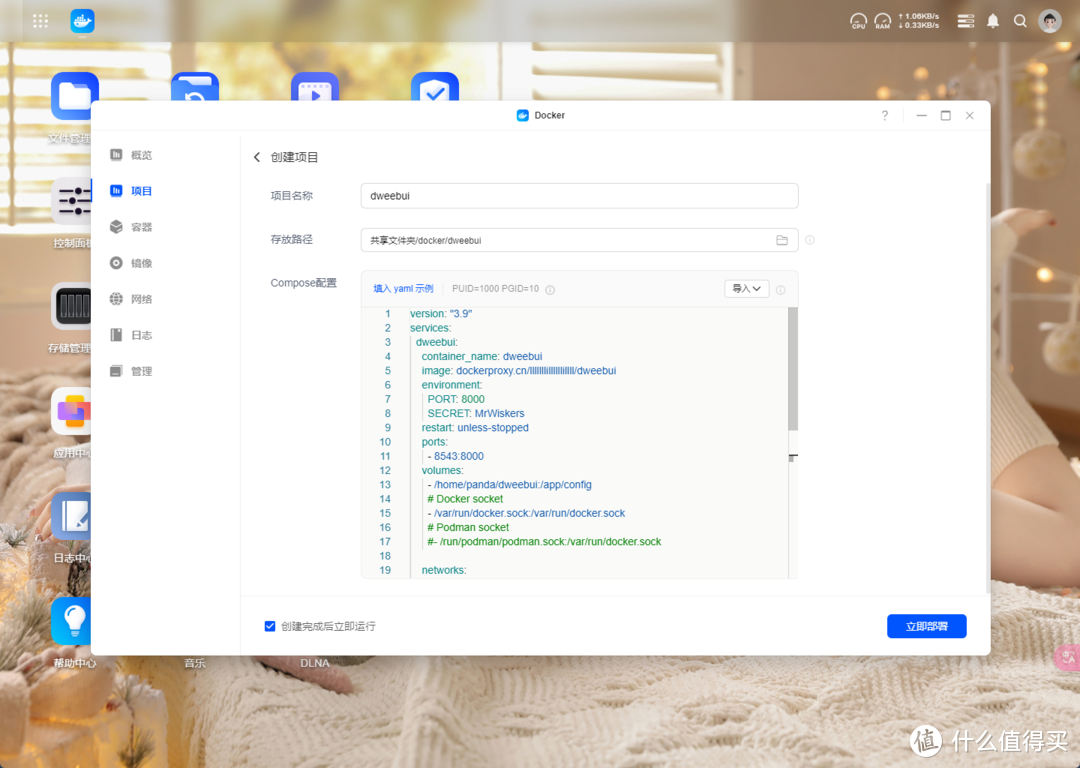Uncheck 创建完成后立即运行 checkbox

point(270,626)
